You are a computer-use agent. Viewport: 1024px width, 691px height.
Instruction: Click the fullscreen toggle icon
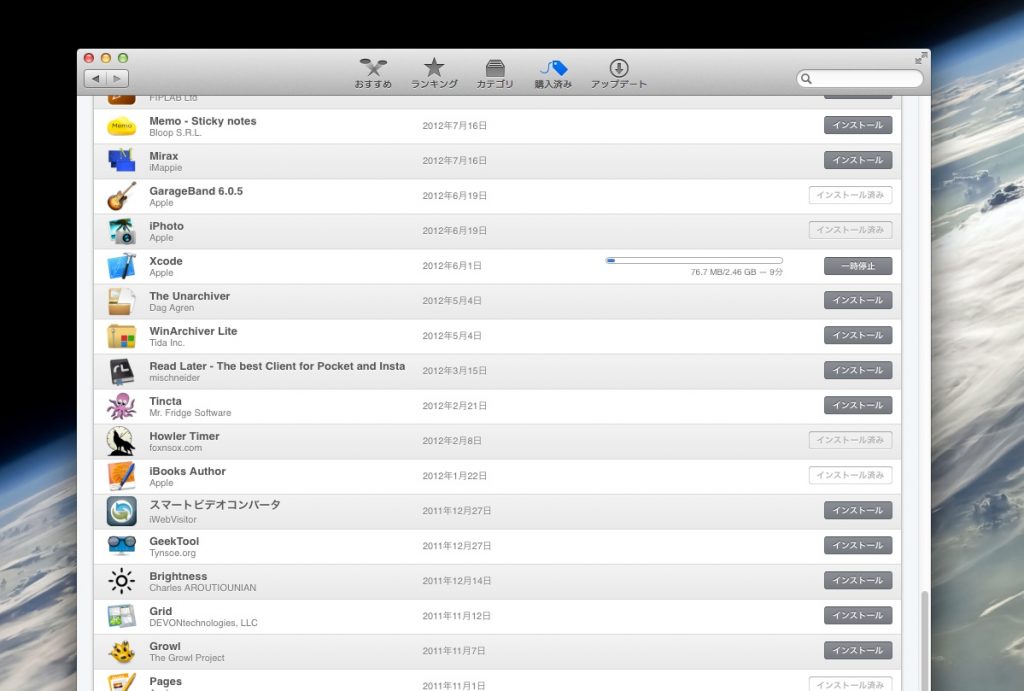click(920, 58)
